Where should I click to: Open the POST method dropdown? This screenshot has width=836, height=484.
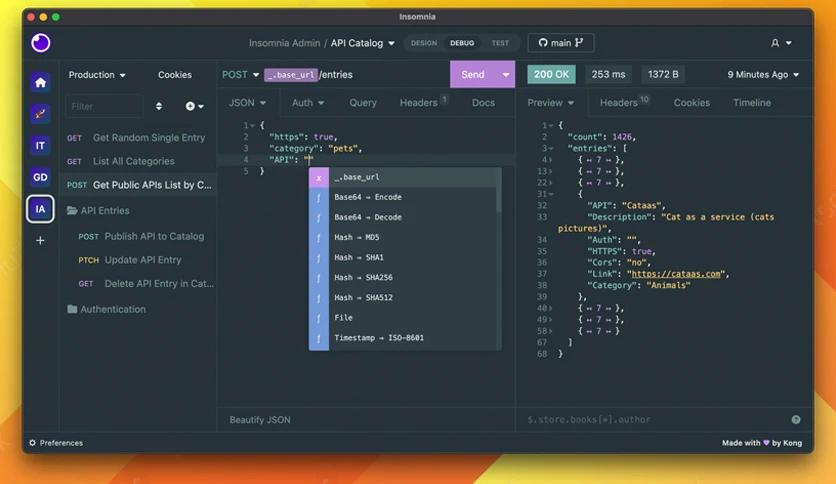(240, 75)
